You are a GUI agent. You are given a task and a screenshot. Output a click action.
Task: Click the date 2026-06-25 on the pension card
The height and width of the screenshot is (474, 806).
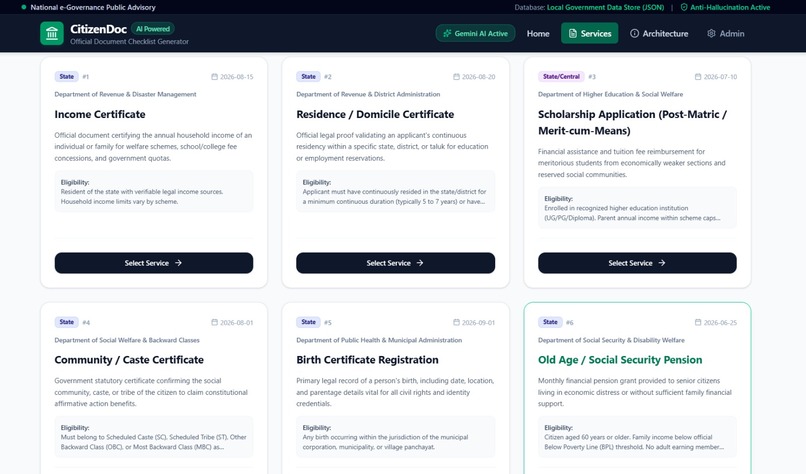[720, 322]
